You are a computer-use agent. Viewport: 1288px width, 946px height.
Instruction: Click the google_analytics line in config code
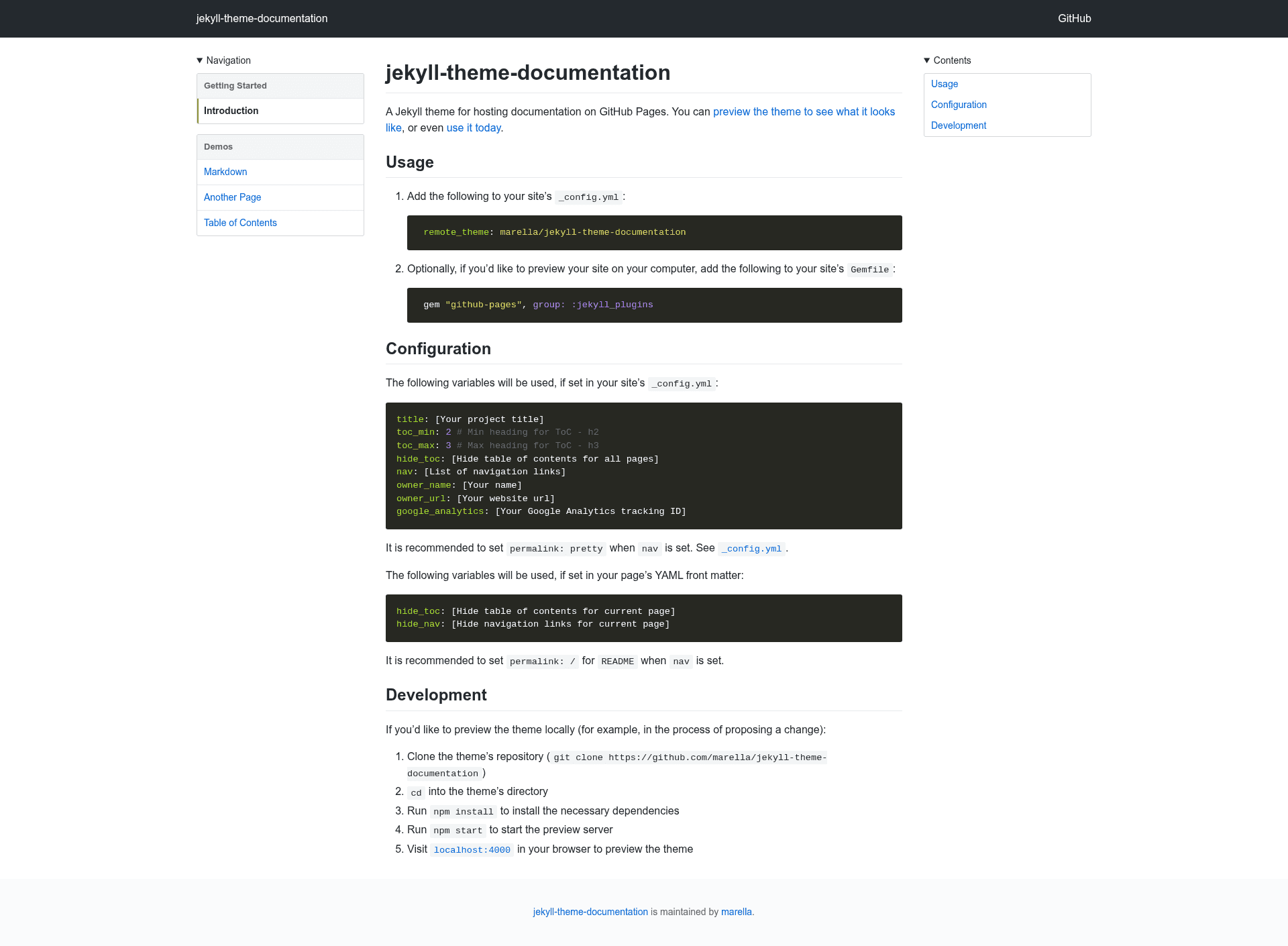[x=541, y=512]
